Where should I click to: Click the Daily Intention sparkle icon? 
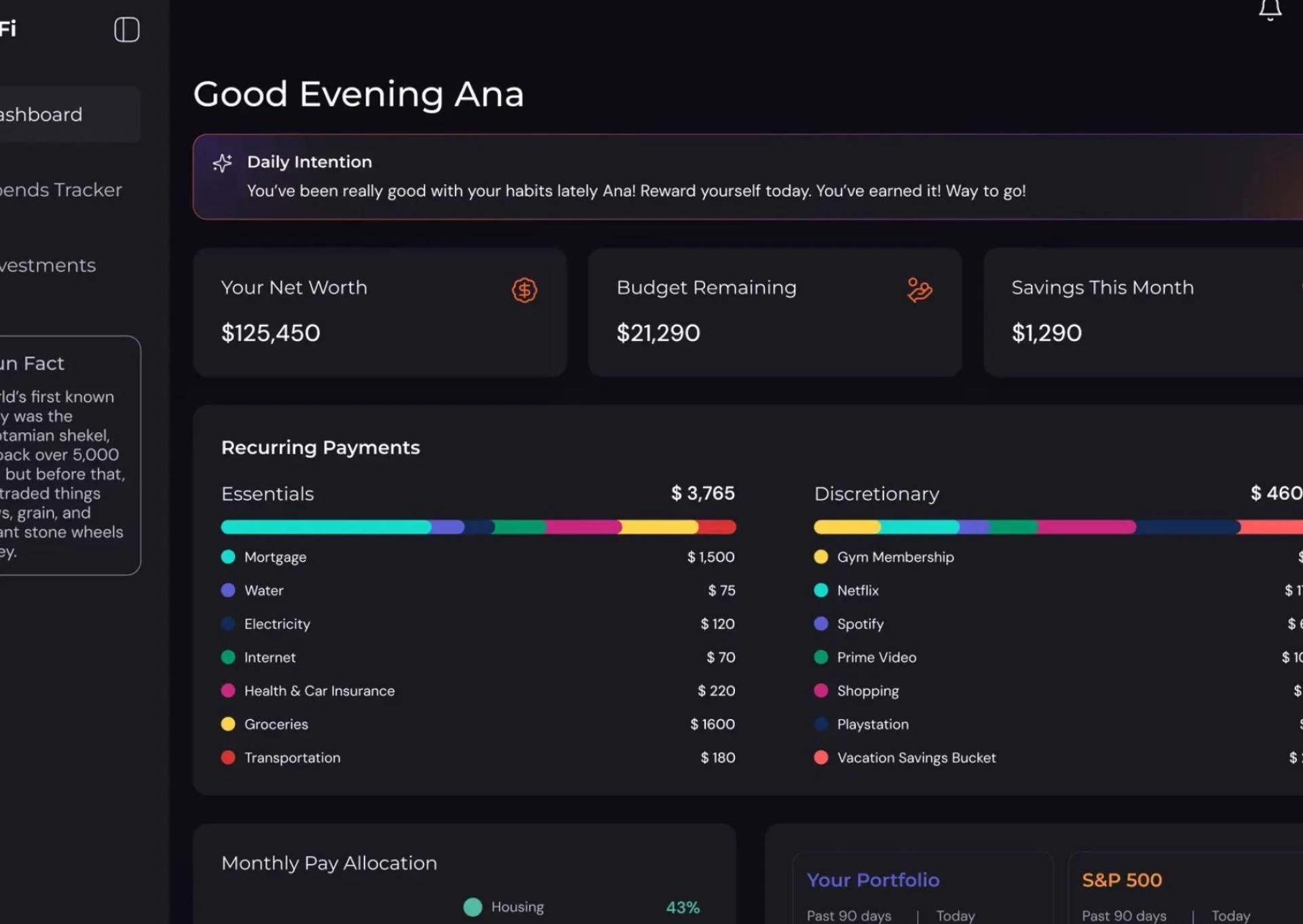coord(222,163)
